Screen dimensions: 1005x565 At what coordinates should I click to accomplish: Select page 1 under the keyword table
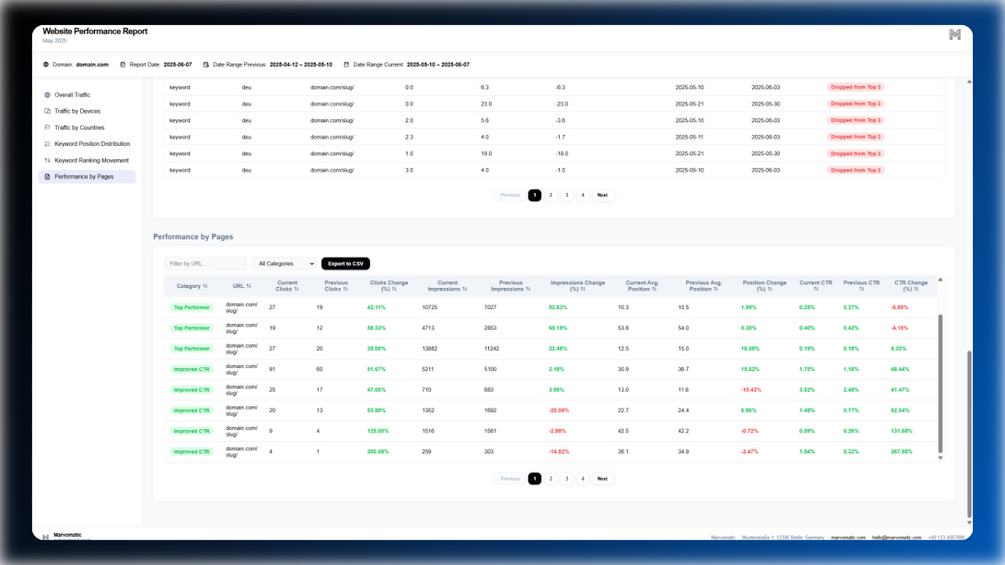point(535,195)
